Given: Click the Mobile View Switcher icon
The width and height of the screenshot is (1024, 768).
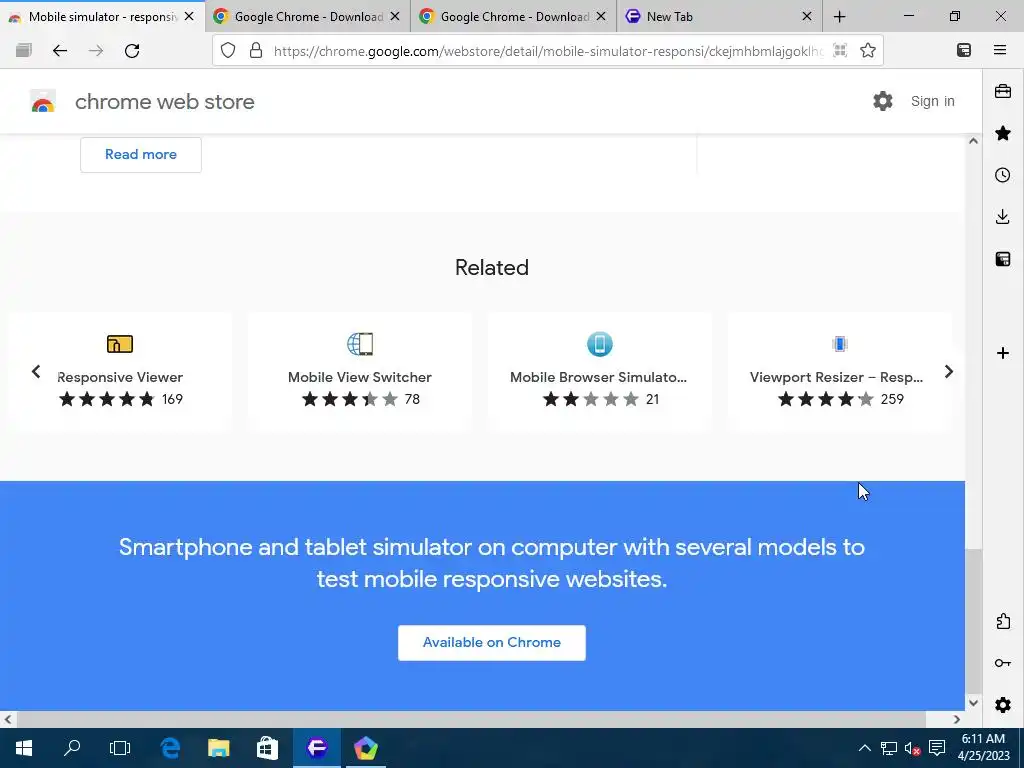Looking at the screenshot, I should [x=360, y=344].
